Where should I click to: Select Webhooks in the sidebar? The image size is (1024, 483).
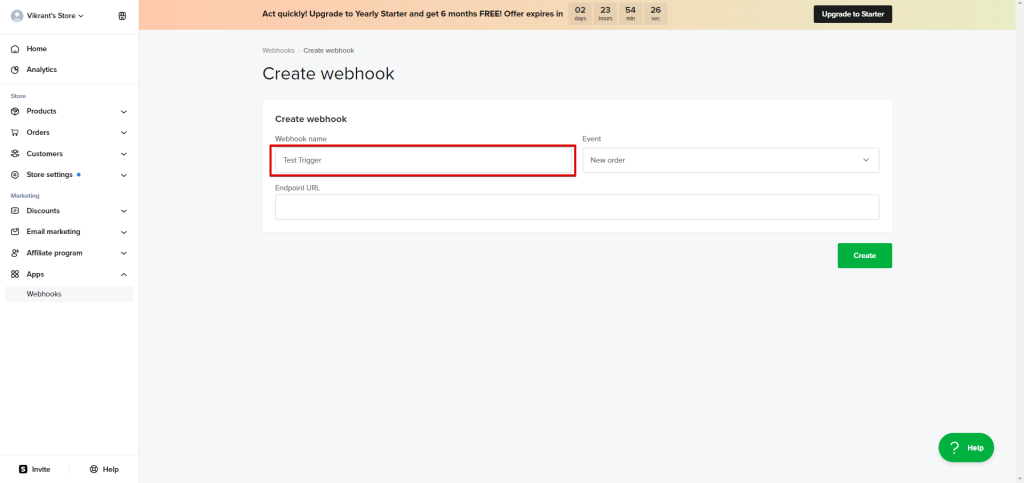coord(44,294)
